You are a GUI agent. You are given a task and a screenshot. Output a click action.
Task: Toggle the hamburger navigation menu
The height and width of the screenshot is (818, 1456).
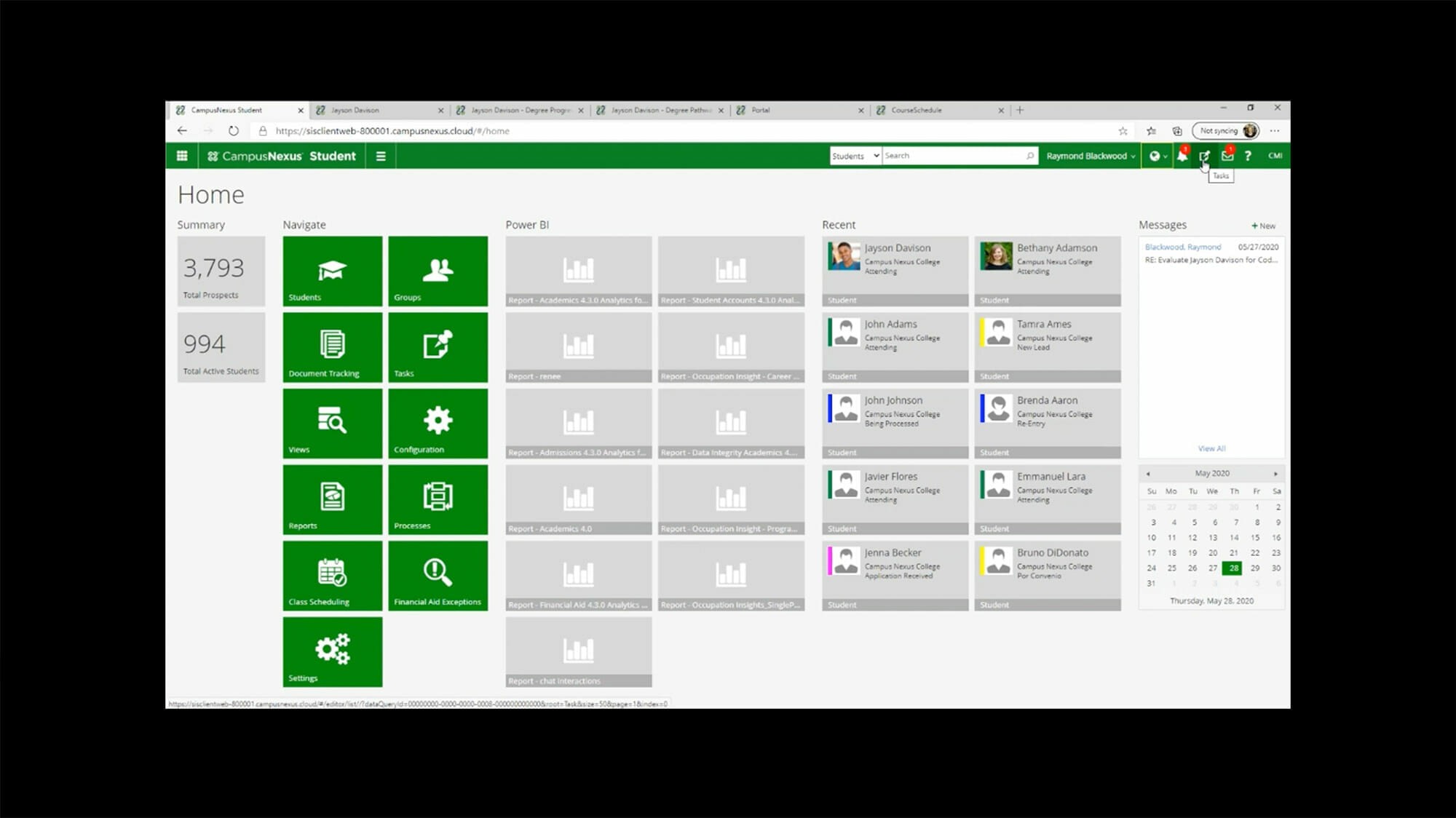coord(380,156)
